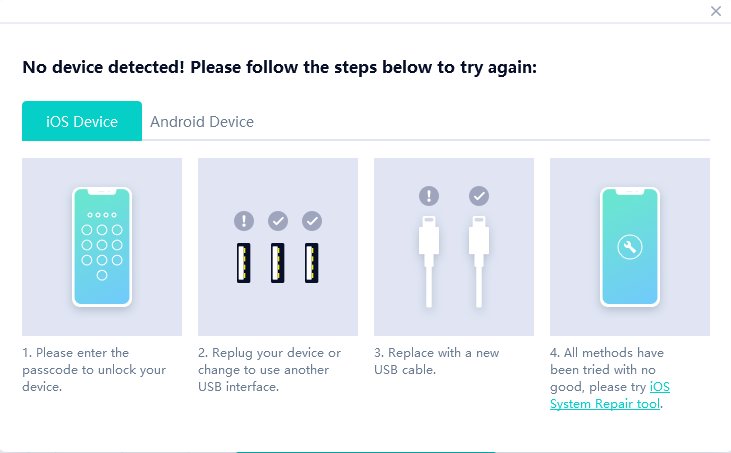Click the checkmark above the third USB port
This screenshot has height=453, width=731.
(x=312, y=220)
